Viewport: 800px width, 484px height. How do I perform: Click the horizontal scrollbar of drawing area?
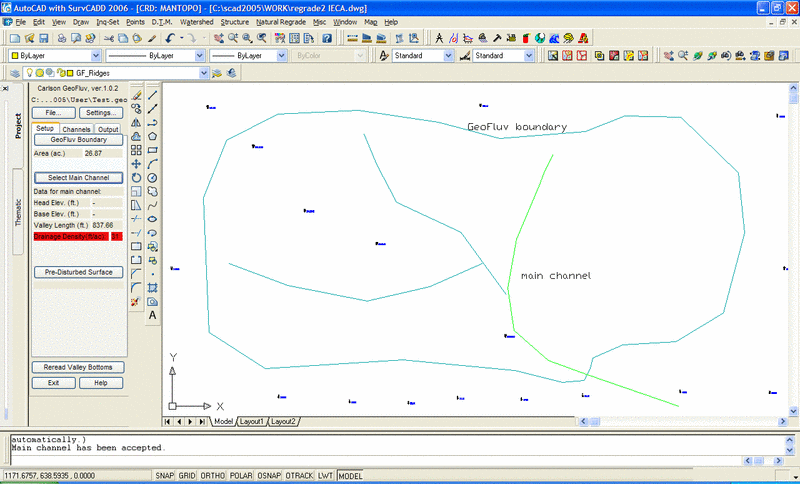681,422
